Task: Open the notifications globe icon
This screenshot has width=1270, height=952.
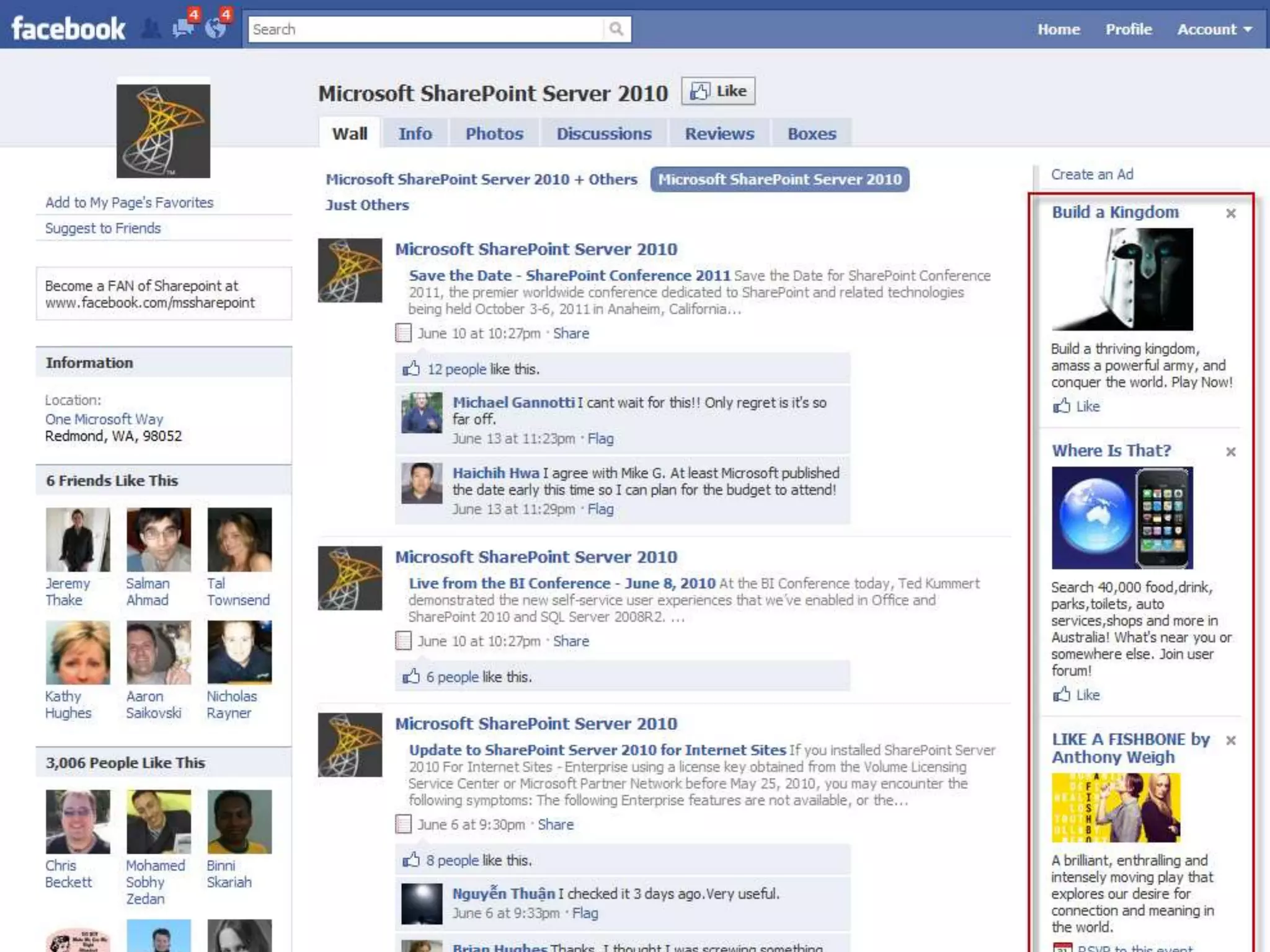Action: pos(216,28)
